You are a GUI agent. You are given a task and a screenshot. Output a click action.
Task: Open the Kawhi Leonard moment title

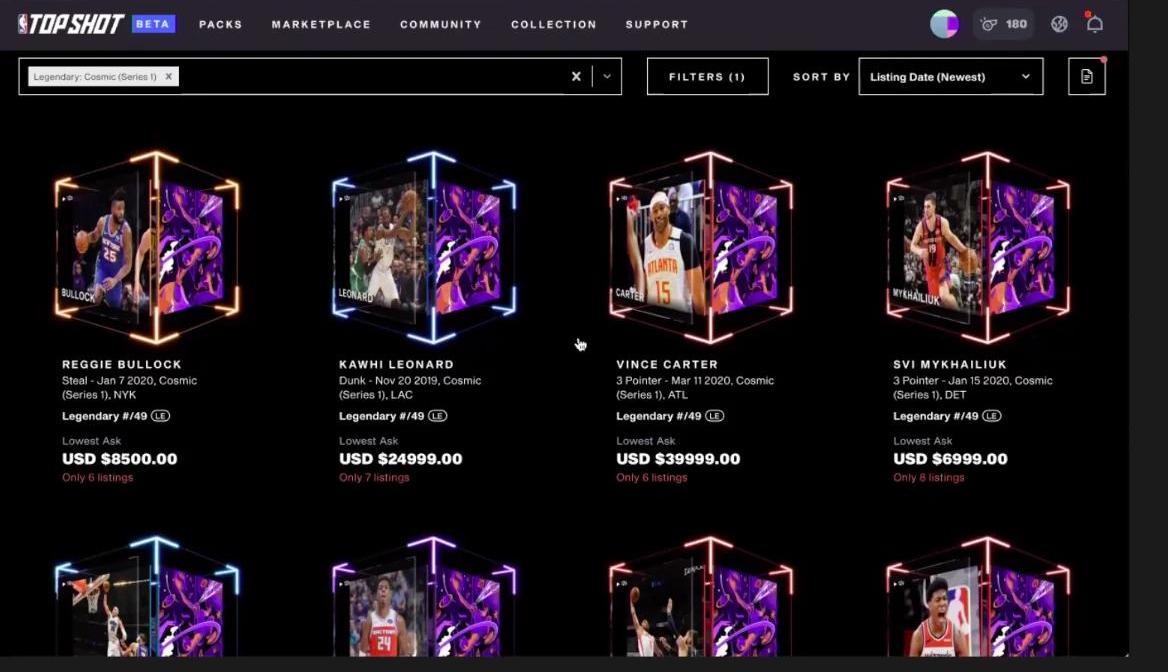[x=396, y=364]
